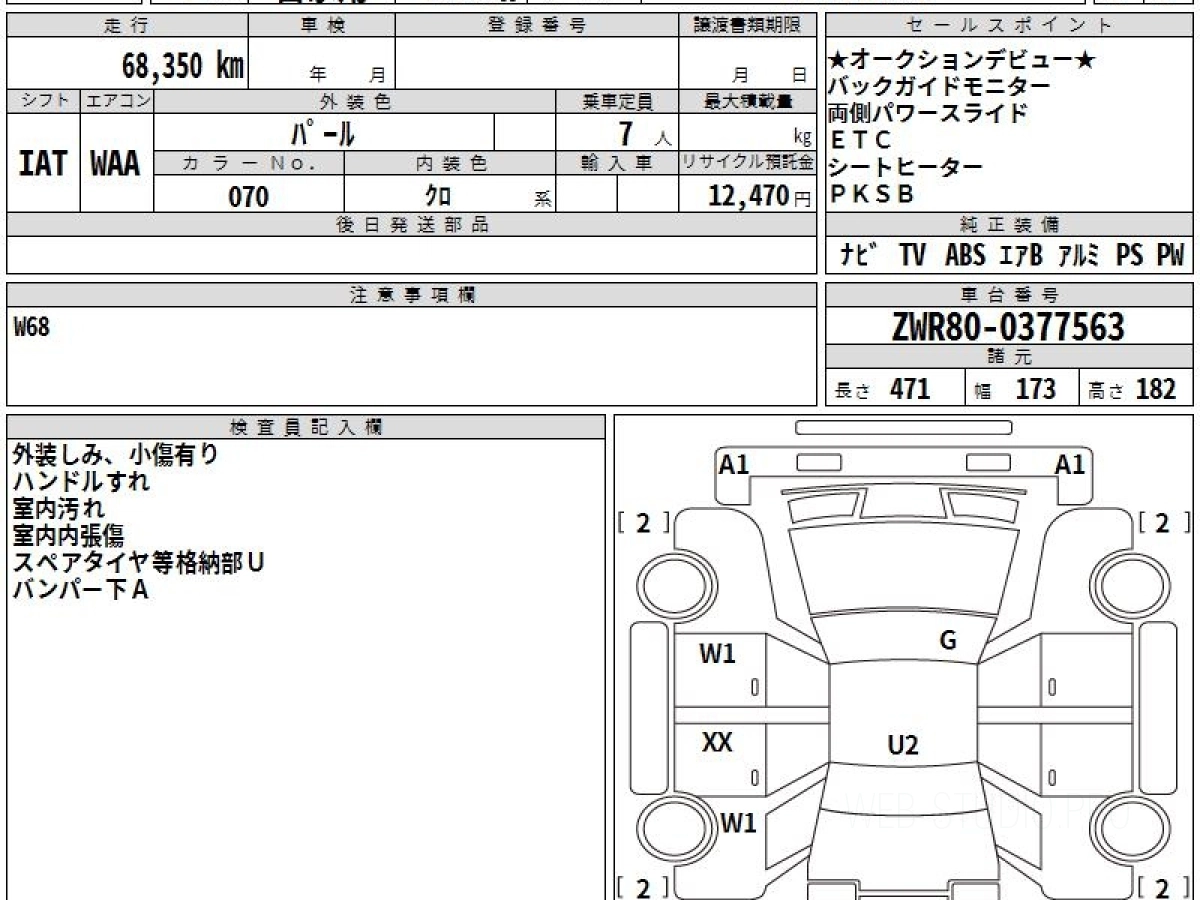1200x900 pixels.
Task: Click the カラーNo. header
Action: tap(249, 163)
